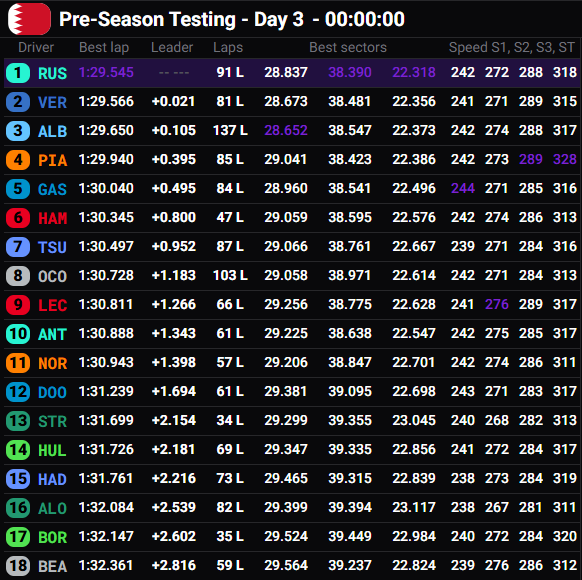Click speed trap value 320
582x580 pixels.
coord(565,536)
